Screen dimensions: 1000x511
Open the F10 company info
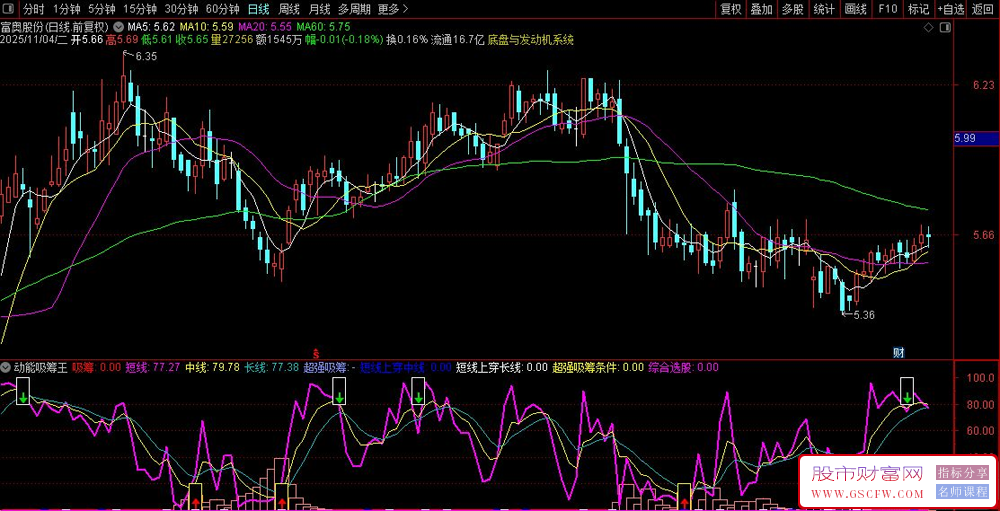(887, 9)
